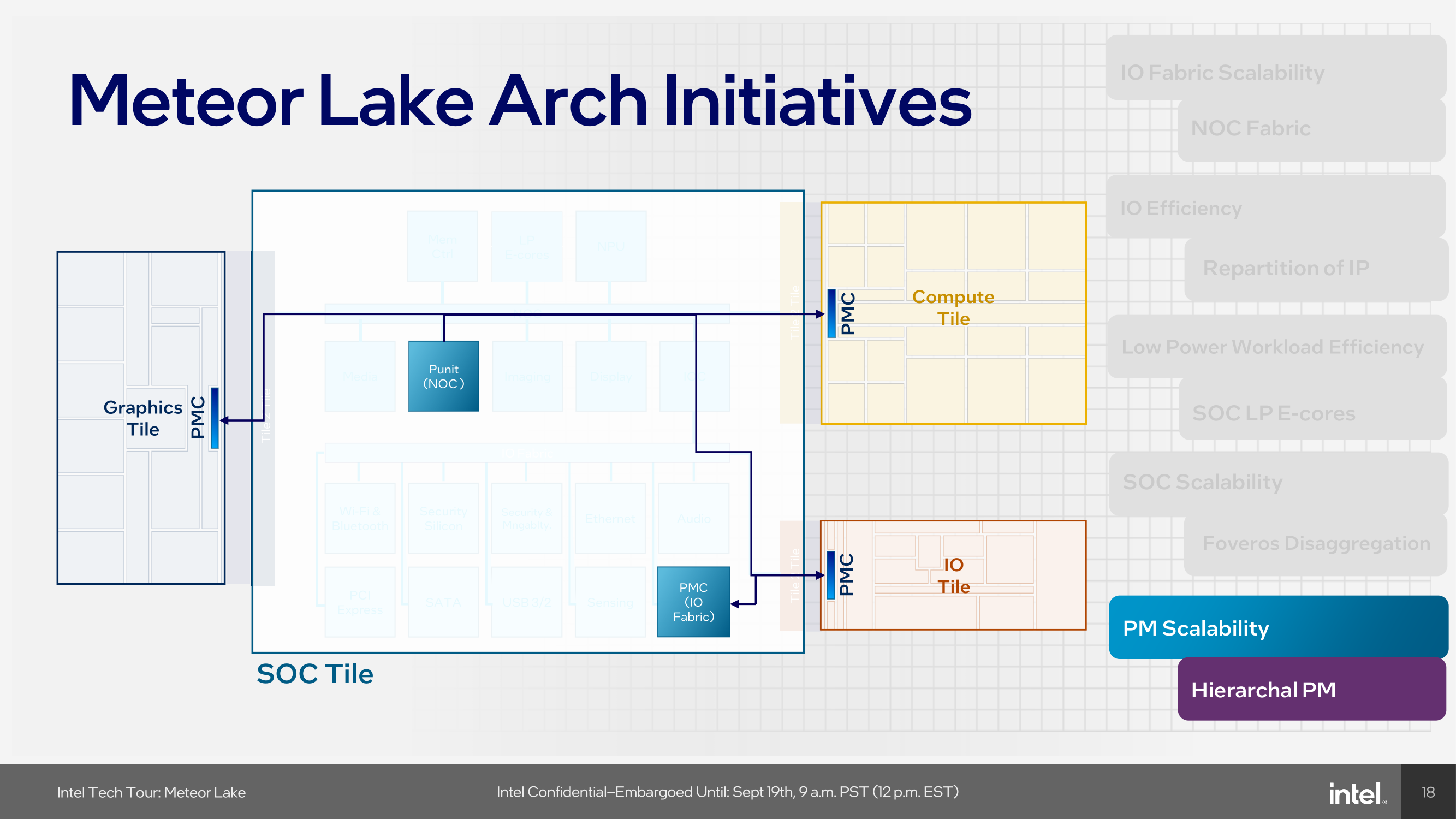Click the faded Display block
1456x819 pixels.
[611, 376]
